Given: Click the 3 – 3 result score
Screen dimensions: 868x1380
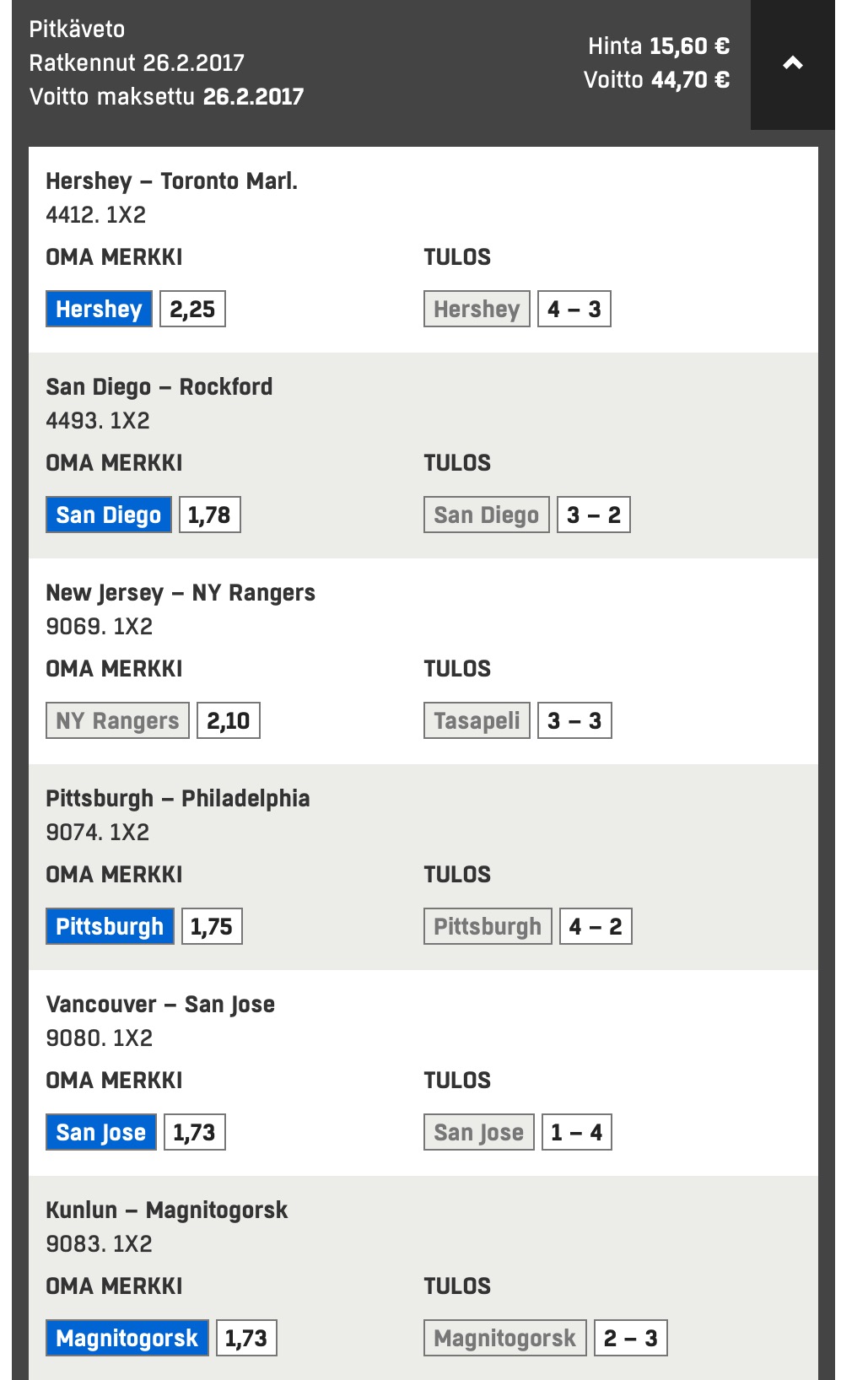Looking at the screenshot, I should pos(574,720).
